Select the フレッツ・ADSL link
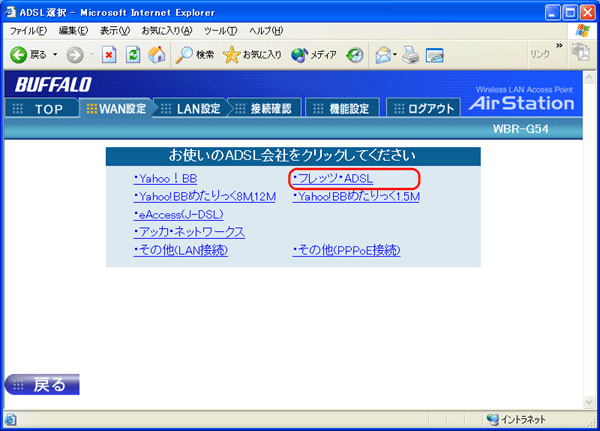This screenshot has width=600, height=431. click(333, 179)
